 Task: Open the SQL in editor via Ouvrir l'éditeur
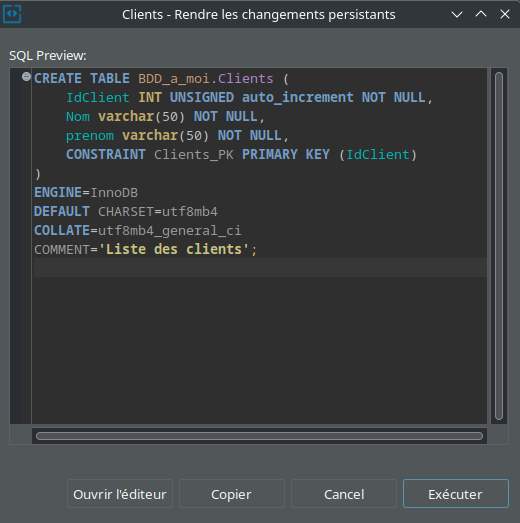(x=120, y=494)
